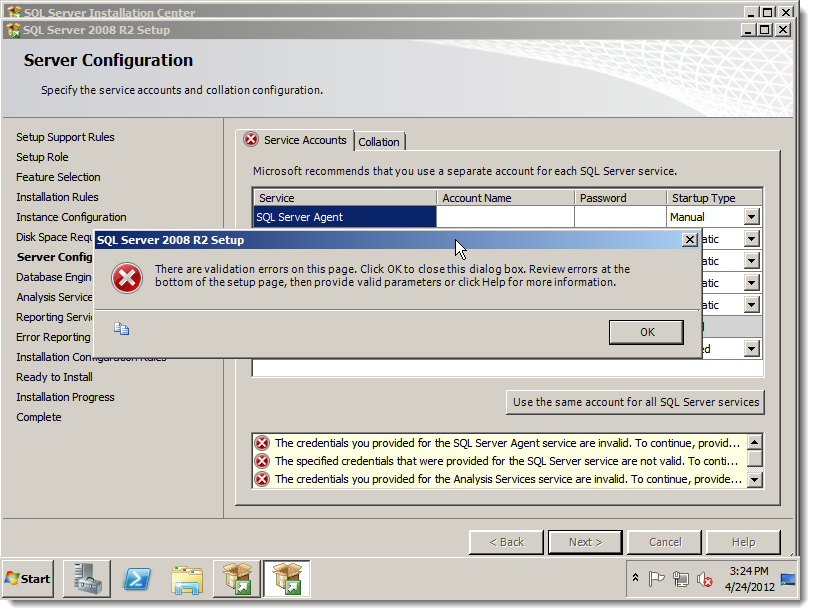Click the Startup Type column header

pos(714,198)
